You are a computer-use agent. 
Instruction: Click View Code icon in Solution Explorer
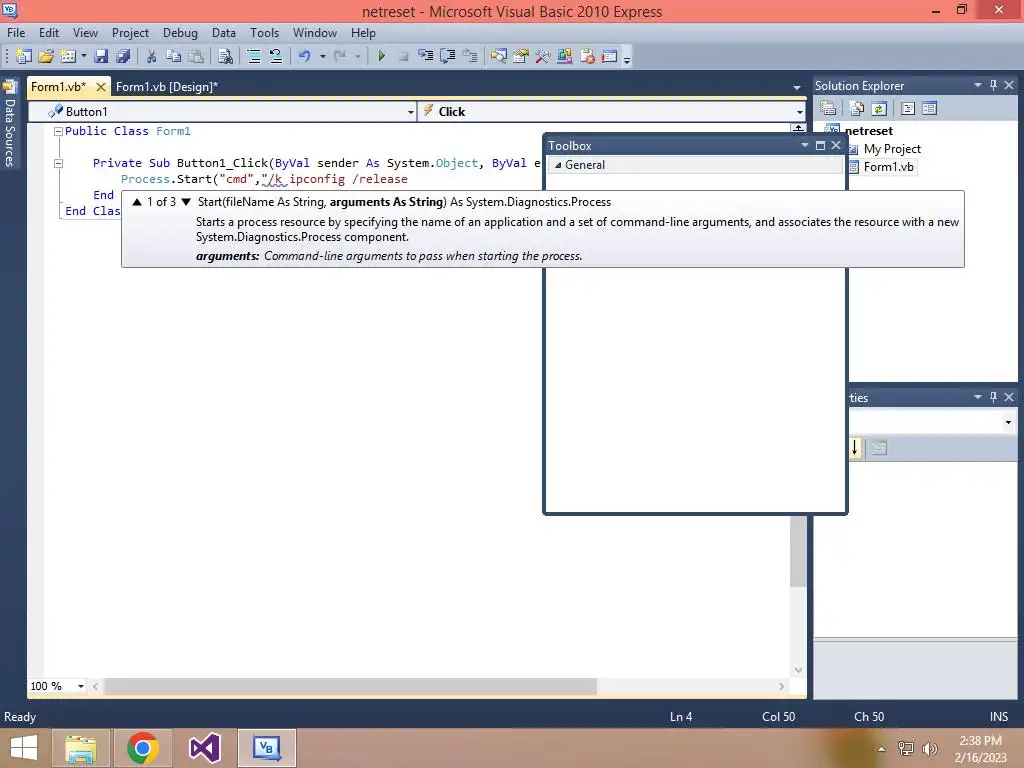[x=908, y=108]
